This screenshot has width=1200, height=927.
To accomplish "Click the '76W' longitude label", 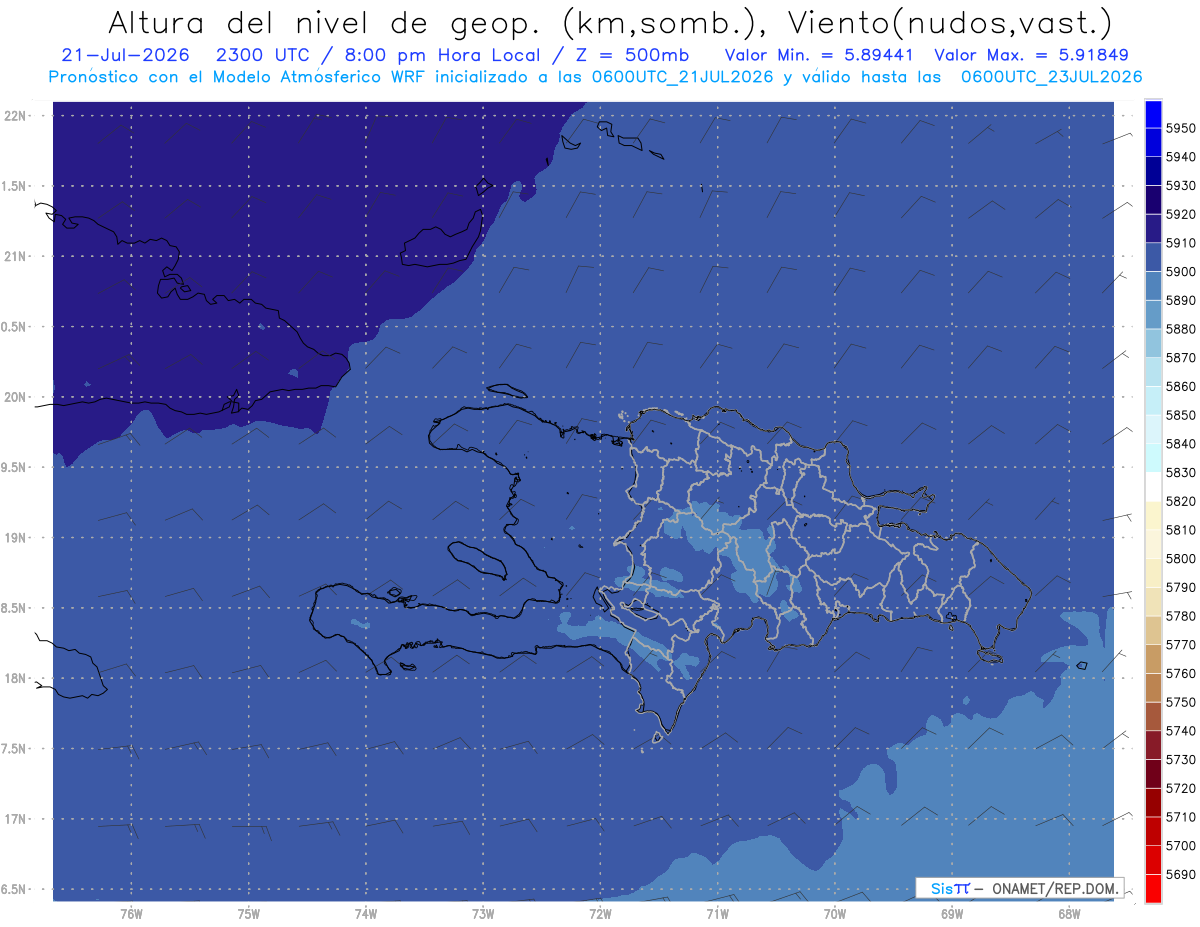I will click(x=131, y=913).
